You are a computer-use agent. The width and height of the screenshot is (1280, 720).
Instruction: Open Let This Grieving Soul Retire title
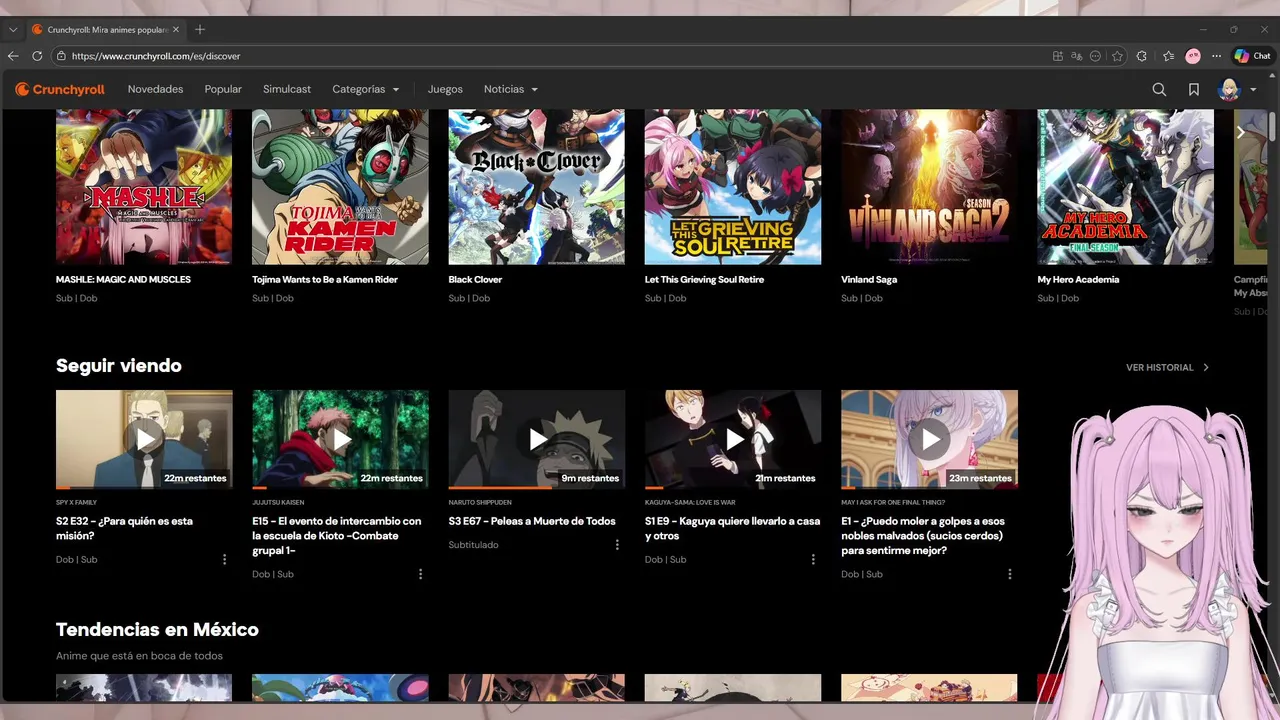(x=704, y=279)
